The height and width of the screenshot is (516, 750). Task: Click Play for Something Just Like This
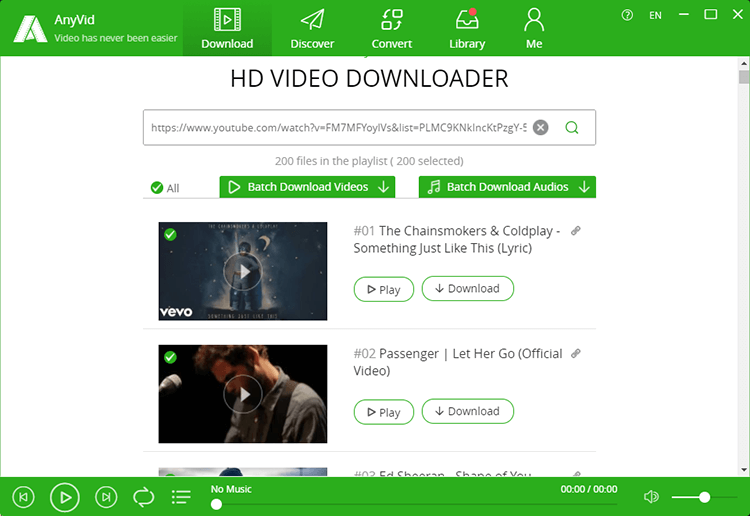coord(384,289)
